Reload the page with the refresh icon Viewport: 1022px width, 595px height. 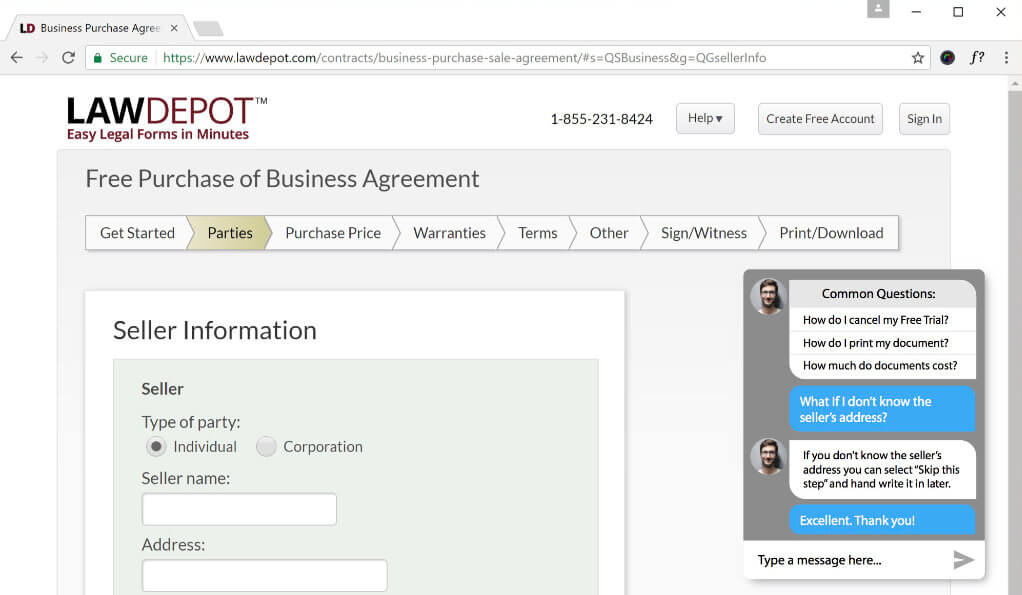pos(68,58)
